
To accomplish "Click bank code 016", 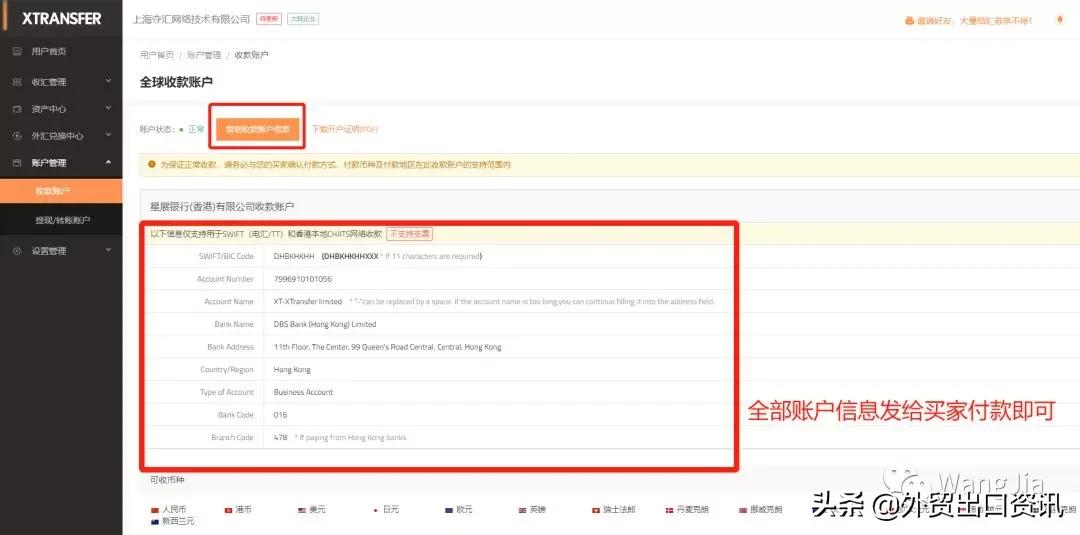I will coord(280,415).
